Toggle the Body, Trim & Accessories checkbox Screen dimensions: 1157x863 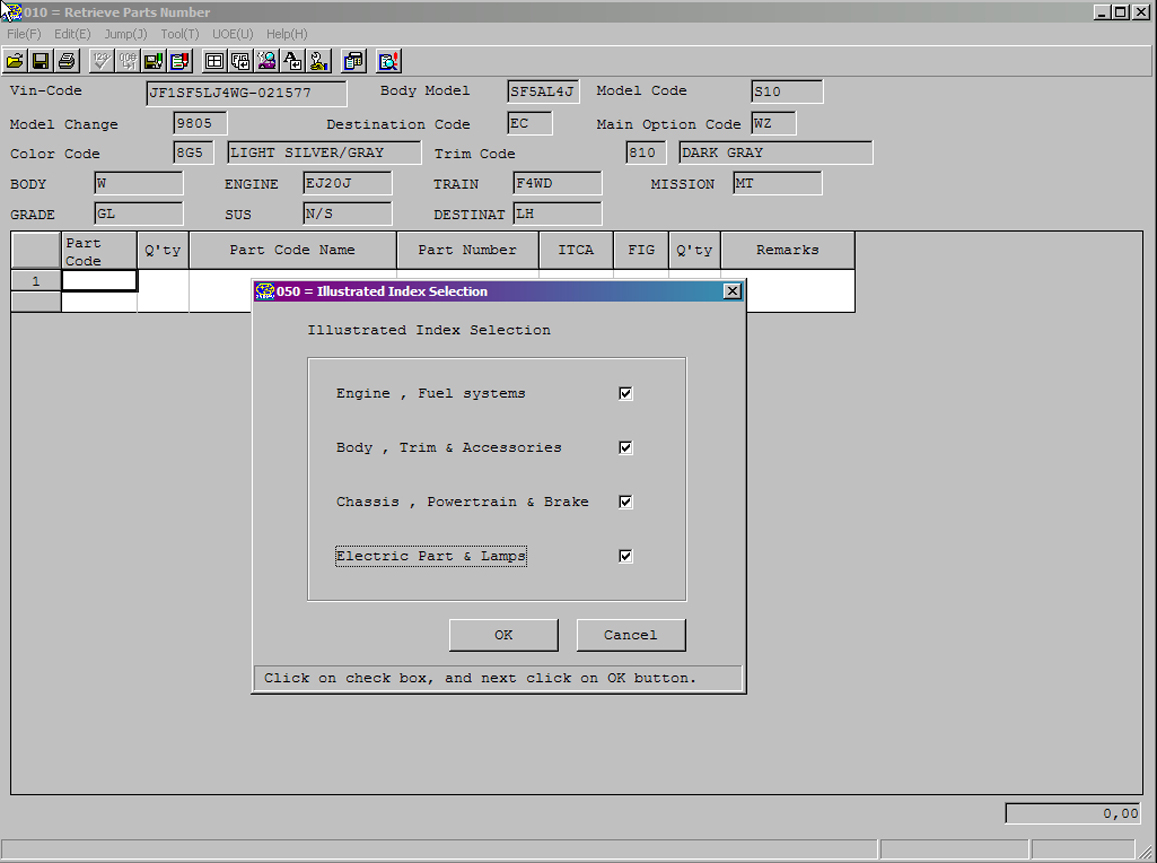[626, 448]
